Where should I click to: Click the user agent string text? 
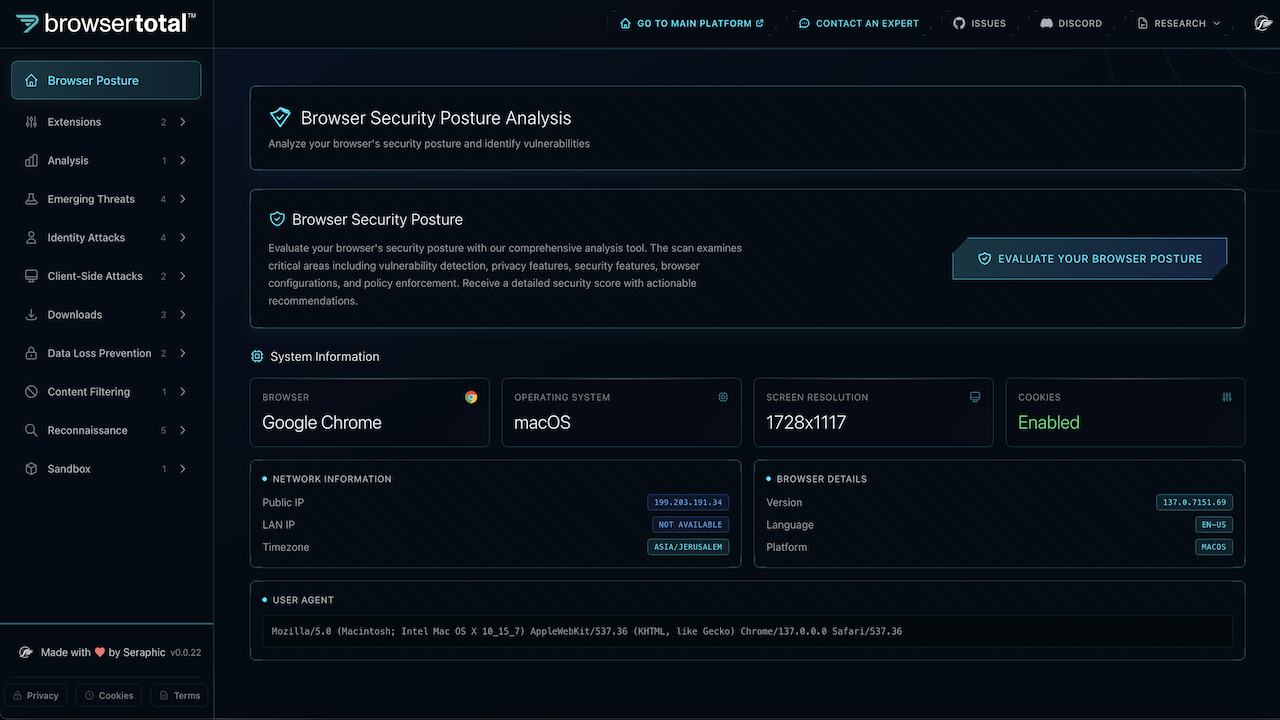pyautogui.click(x=587, y=632)
